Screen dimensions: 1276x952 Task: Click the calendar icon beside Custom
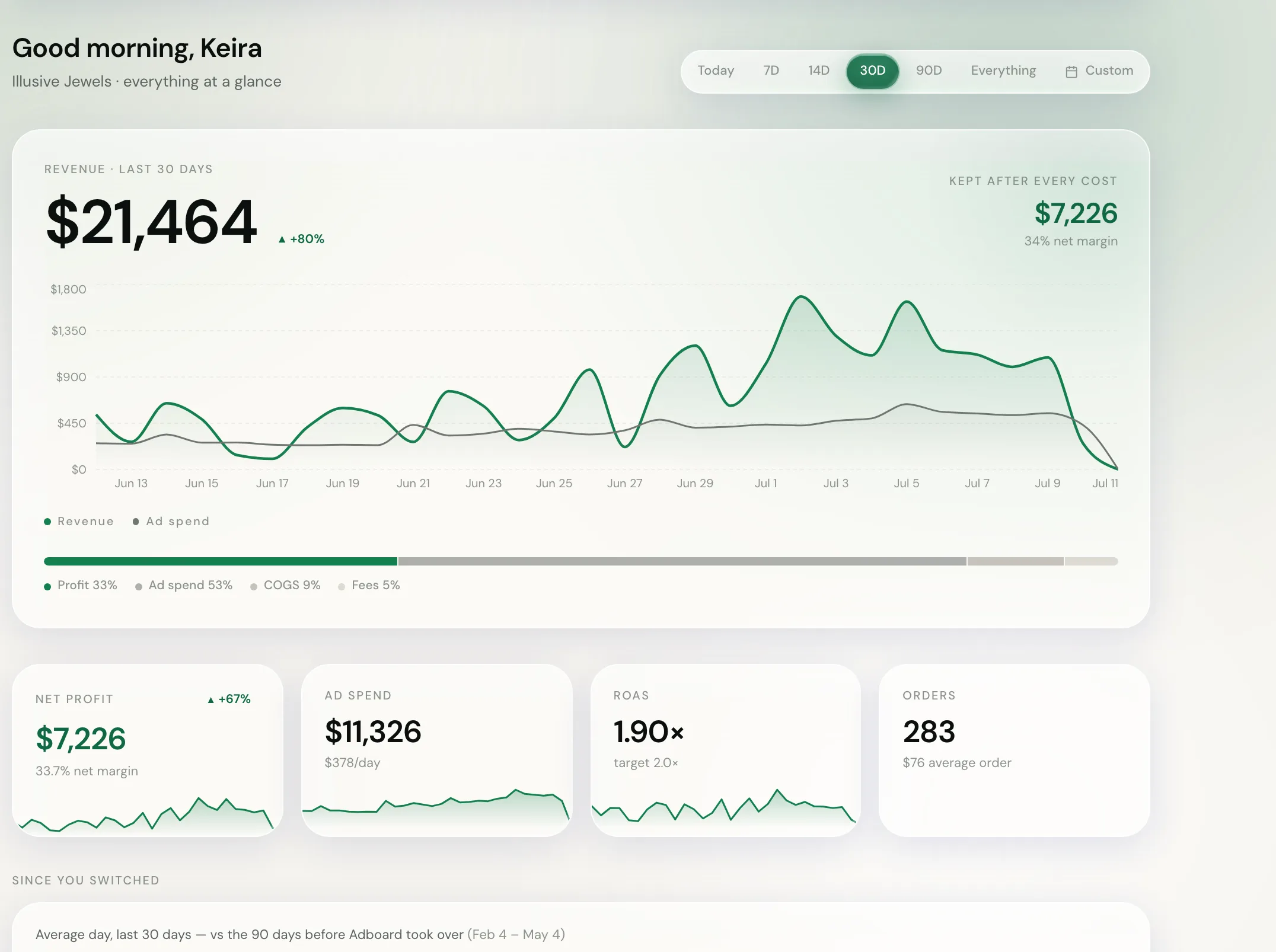click(x=1071, y=72)
